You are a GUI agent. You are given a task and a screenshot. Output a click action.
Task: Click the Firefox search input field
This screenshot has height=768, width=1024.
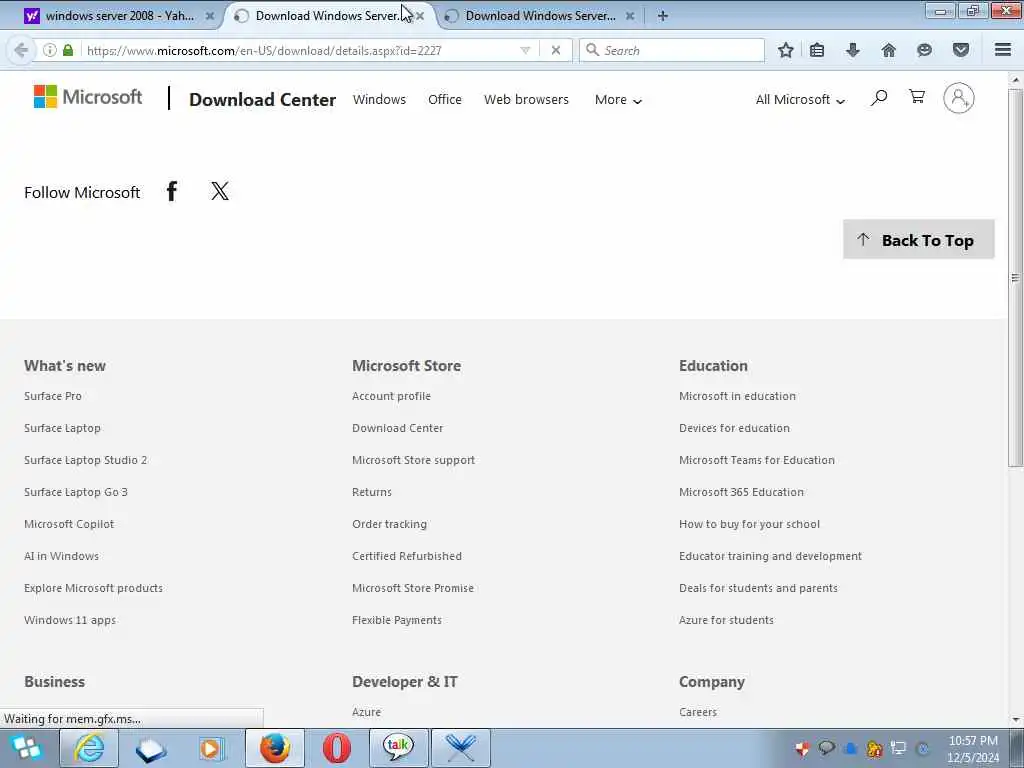coord(671,50)
